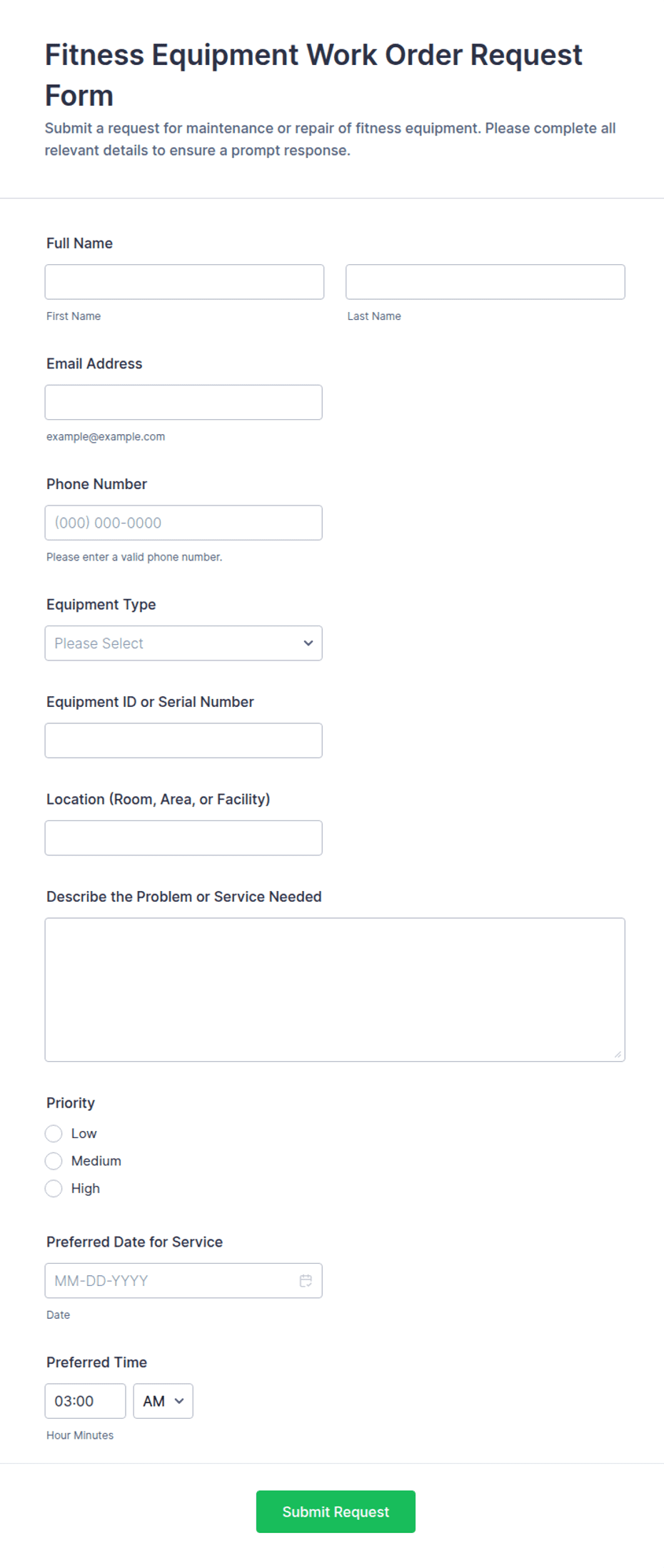Open the Equipment Type dropdown
Image resolution: width=664 pixels, height=1568 pixels.
[183, 643]
